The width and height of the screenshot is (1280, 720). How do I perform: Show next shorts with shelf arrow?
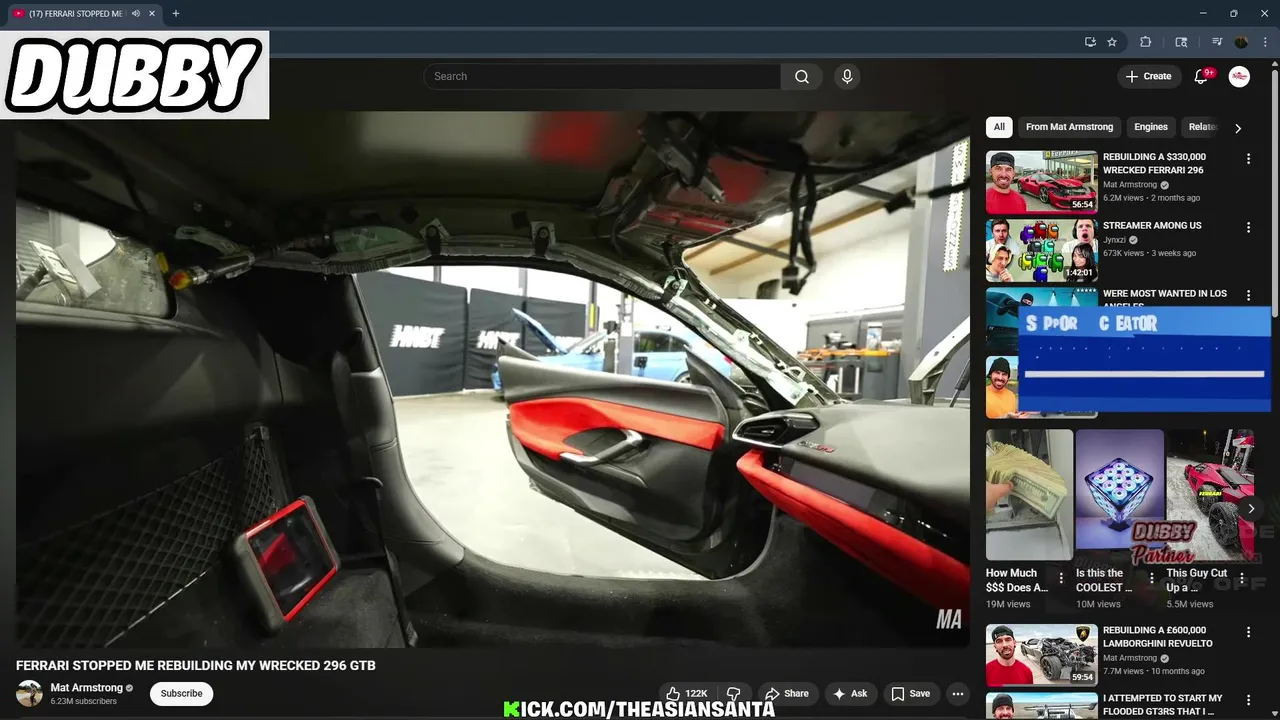click(1251, 509)
